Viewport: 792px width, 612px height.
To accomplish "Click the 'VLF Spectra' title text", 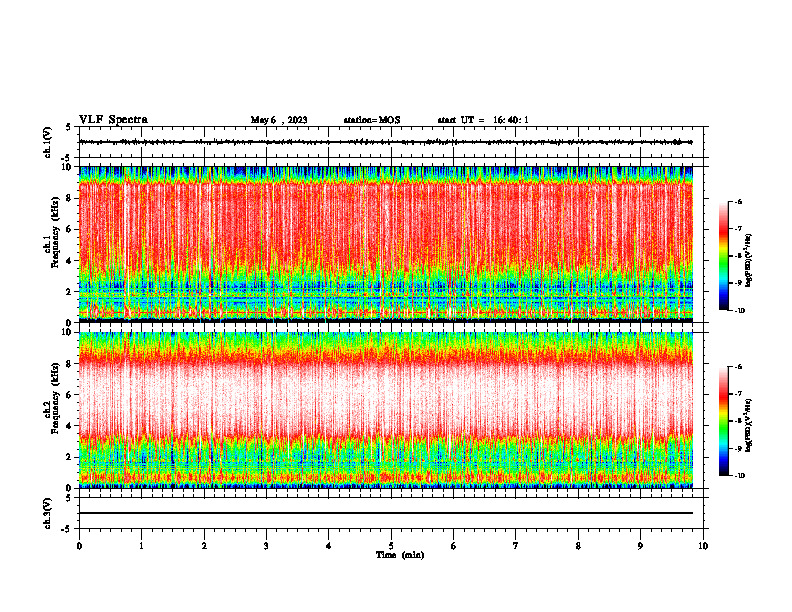I will (x=113, y=120).
